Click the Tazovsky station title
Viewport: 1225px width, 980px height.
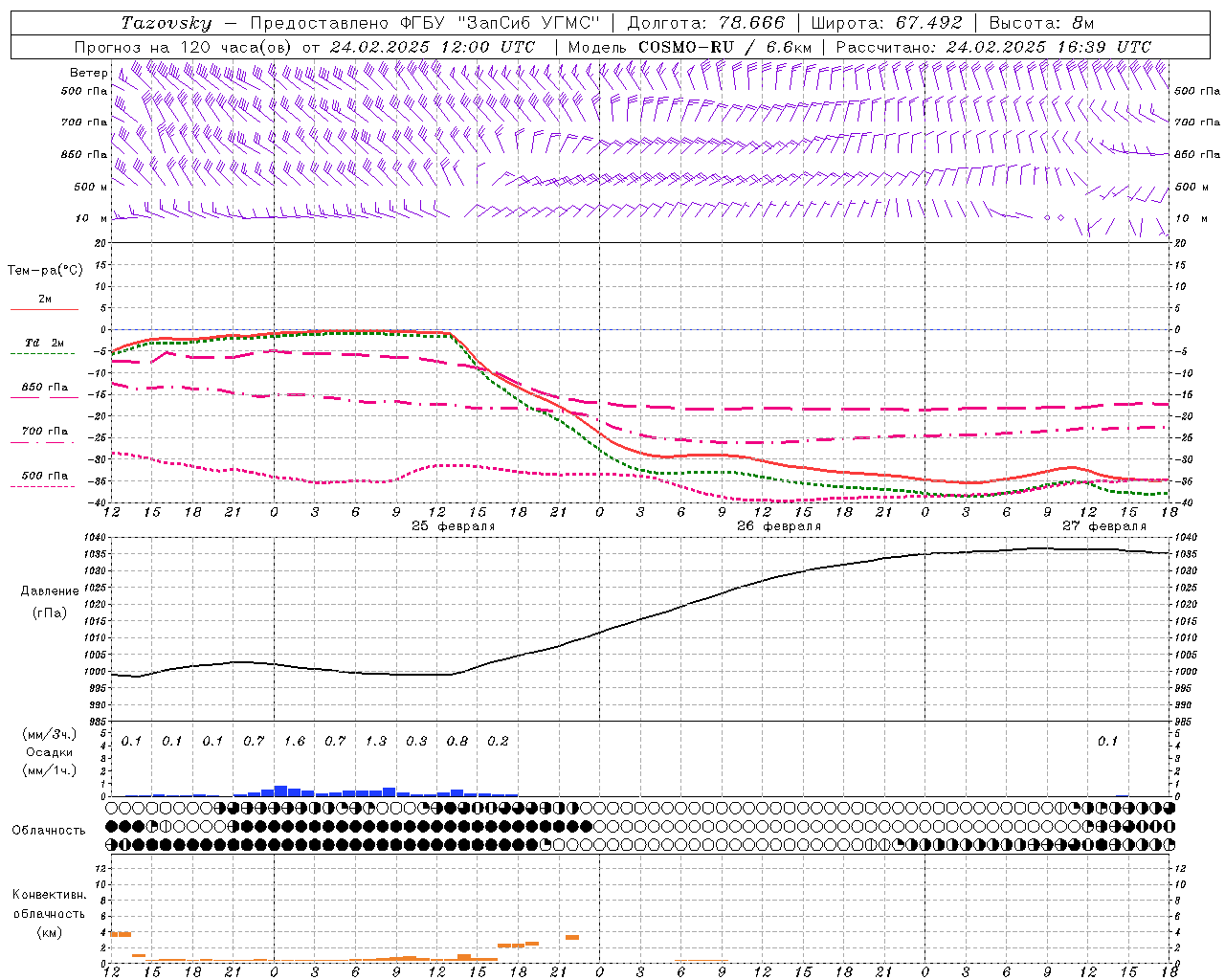[166, 23]
